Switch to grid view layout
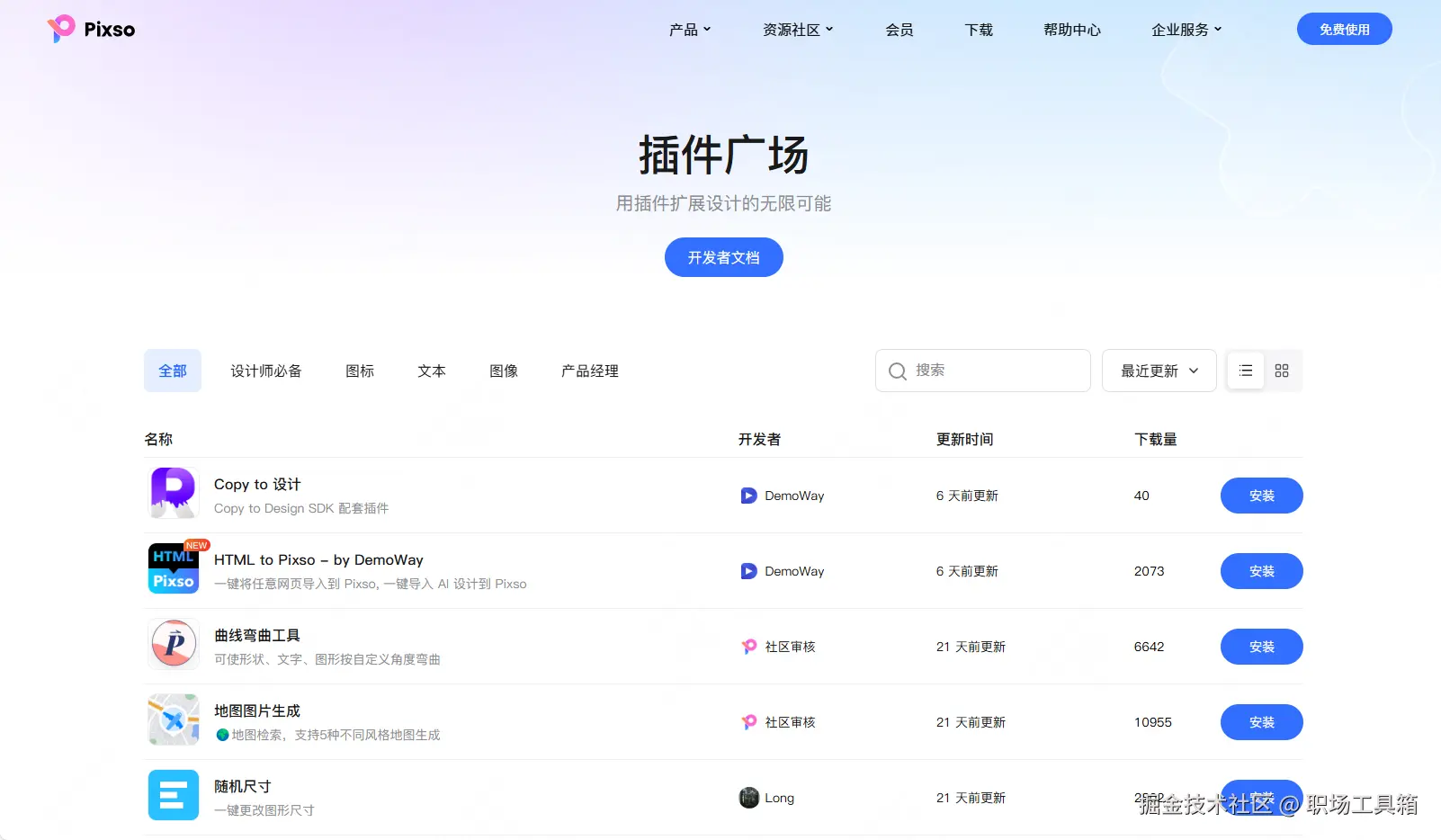 click(x=1282, y=371)
